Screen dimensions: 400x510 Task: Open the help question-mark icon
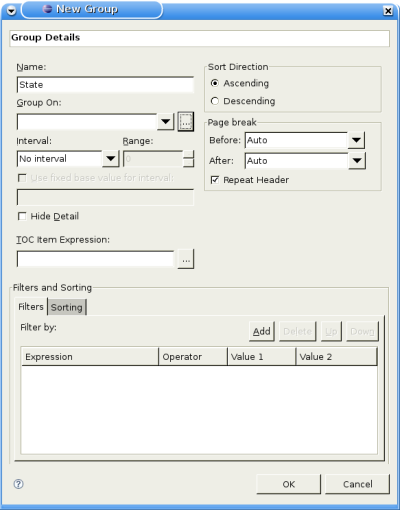[19, 484]
